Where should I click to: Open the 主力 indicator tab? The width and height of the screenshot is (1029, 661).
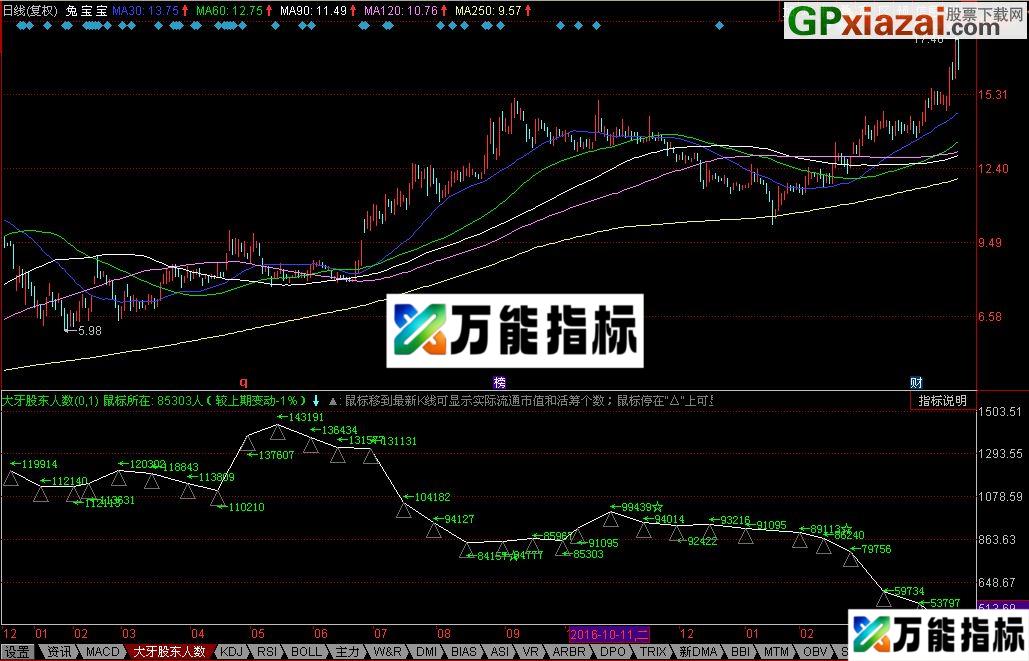click(x=346, y=651)
